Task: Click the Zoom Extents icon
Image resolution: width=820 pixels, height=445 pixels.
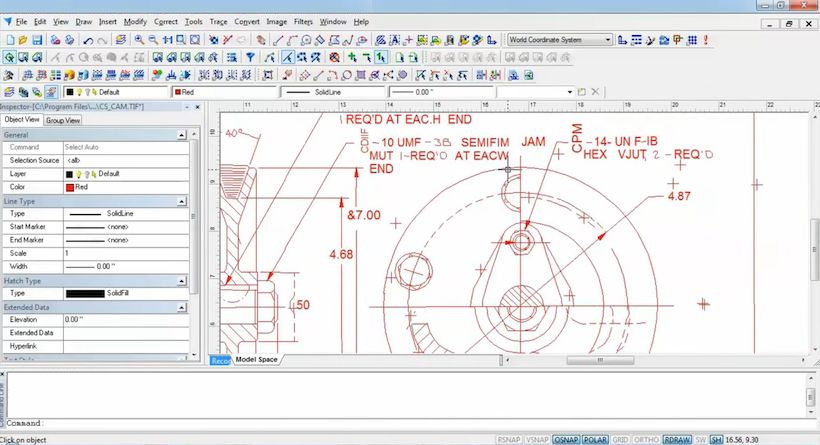Action: (195, 40)
